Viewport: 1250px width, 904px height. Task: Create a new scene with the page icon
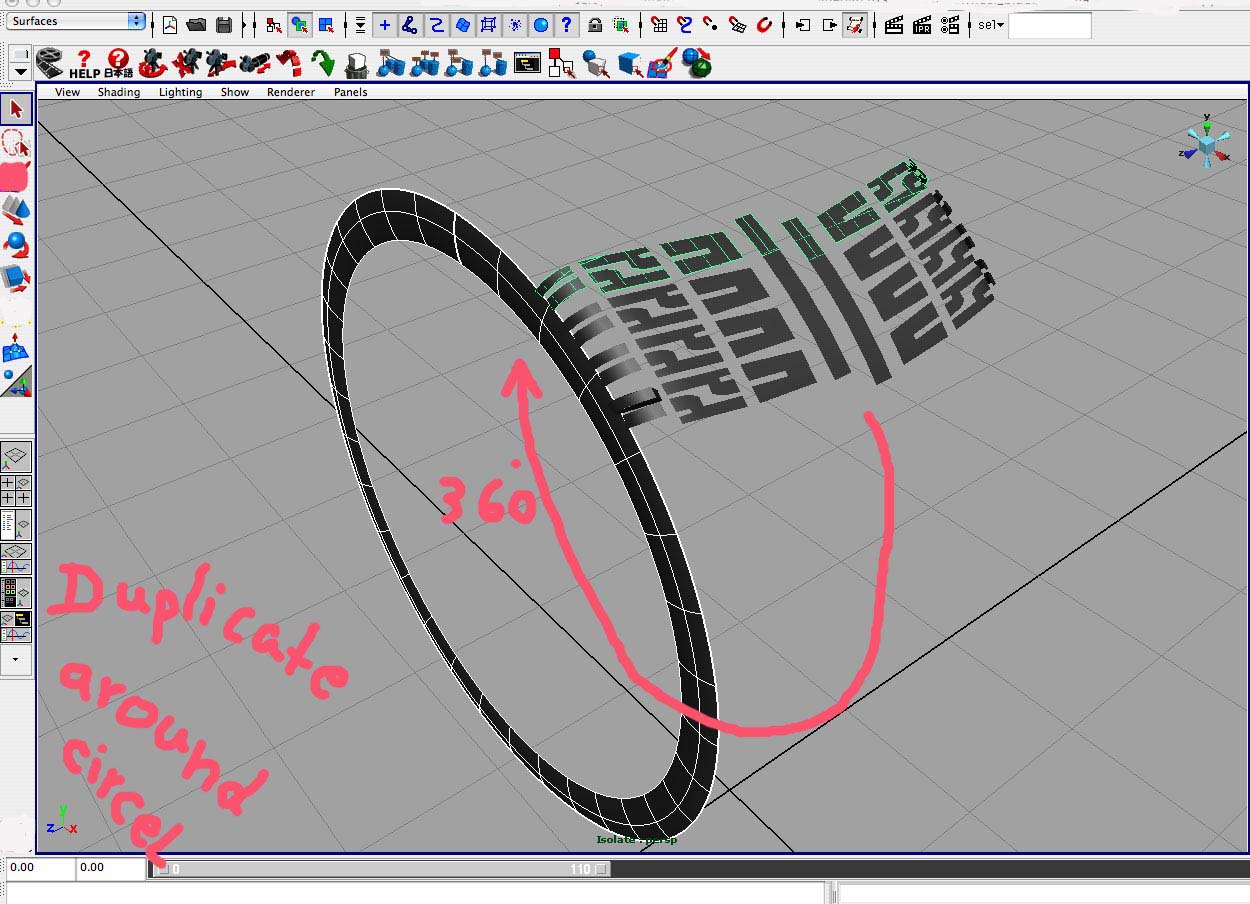click(170, 25)
